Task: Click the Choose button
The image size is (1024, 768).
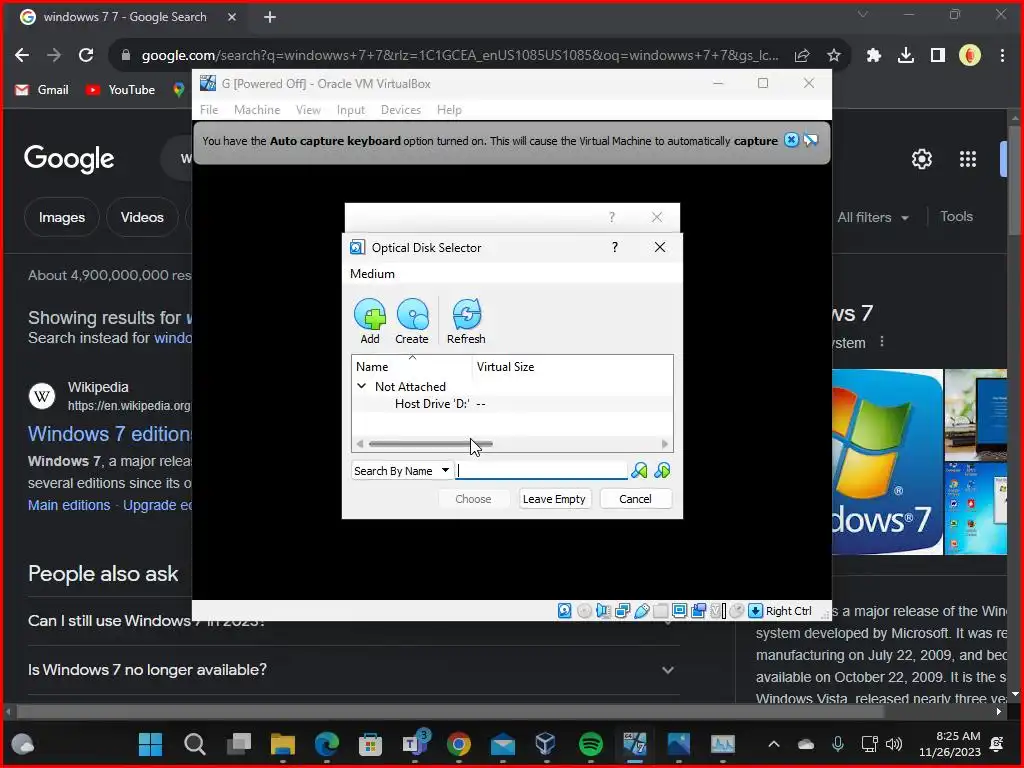Action: [x=473, y=499]
